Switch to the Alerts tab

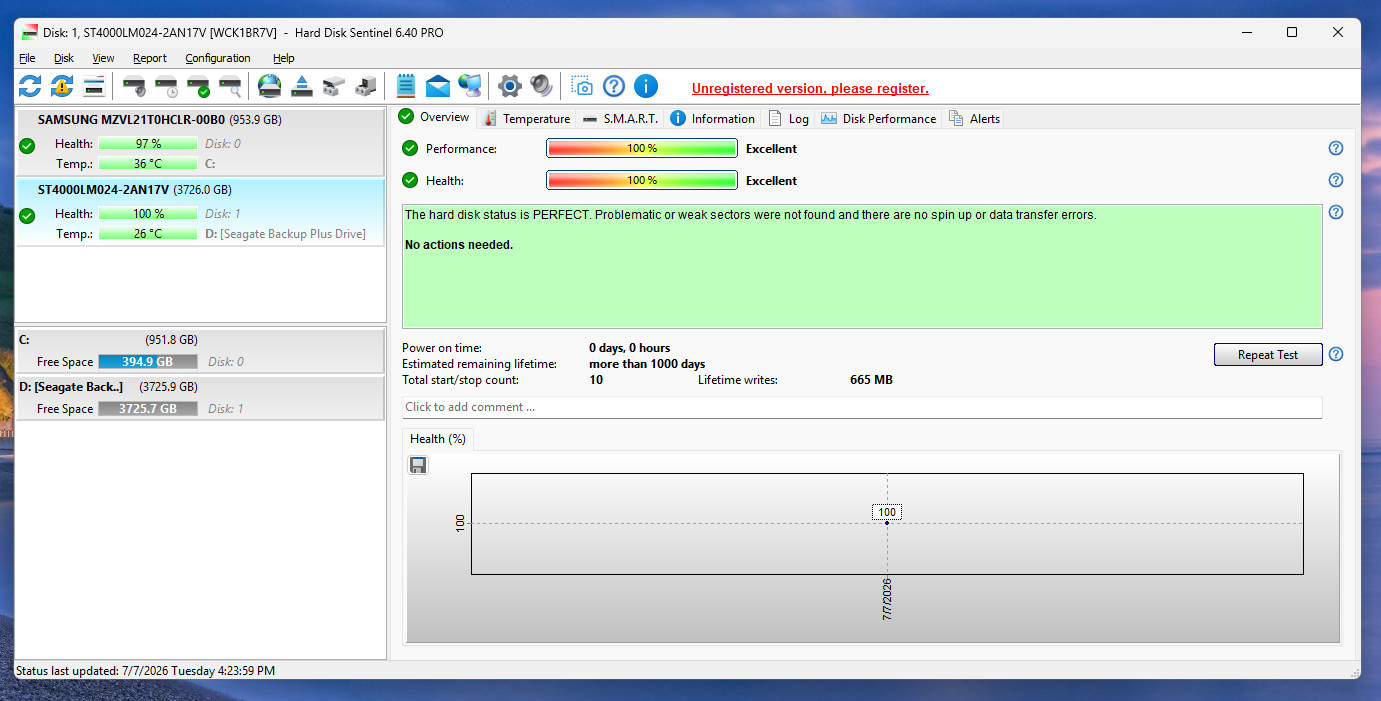click(974, 118)
